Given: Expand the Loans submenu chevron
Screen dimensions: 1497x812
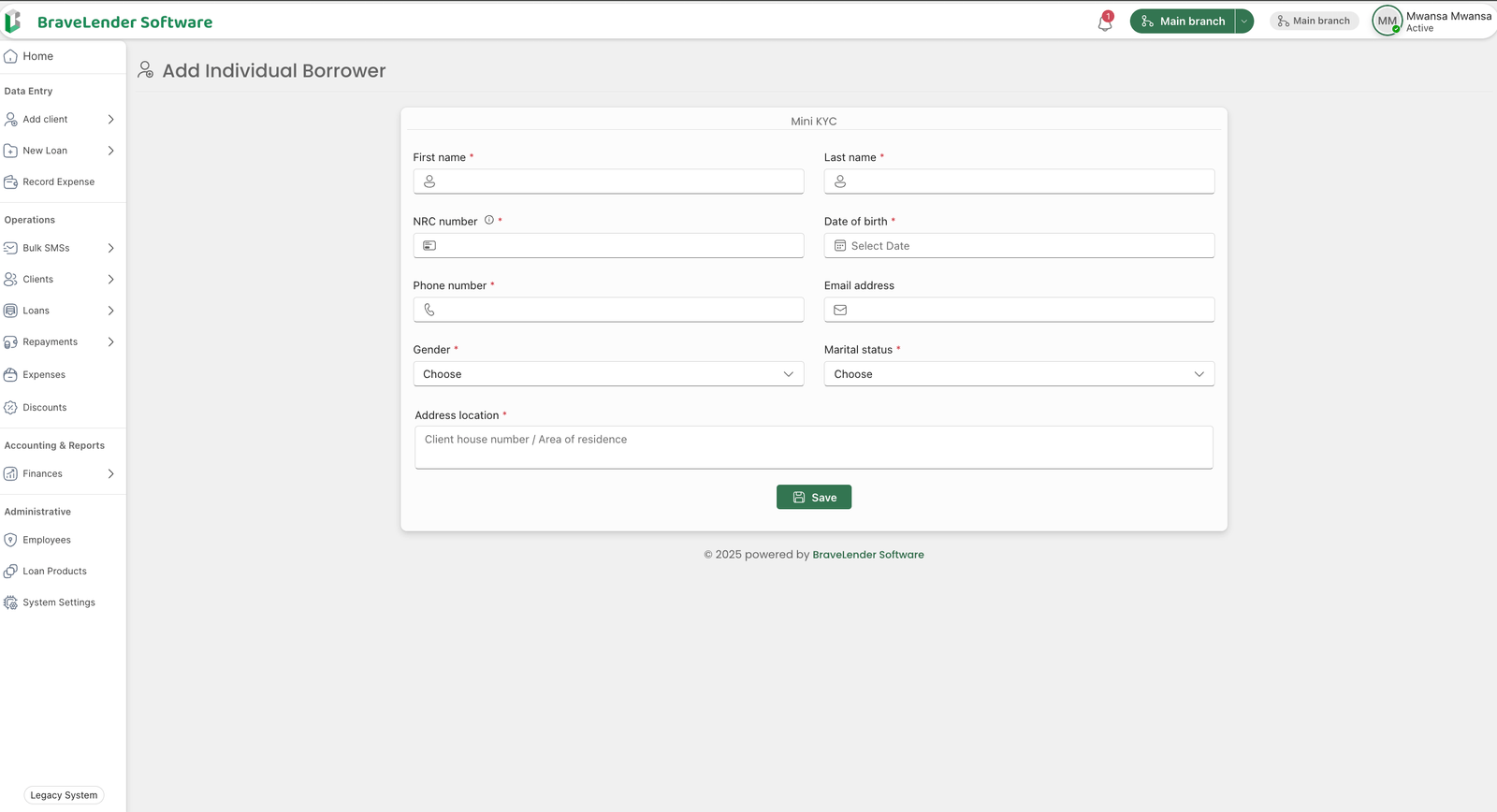Looking at the screenshot, I should tap(110, 311).
